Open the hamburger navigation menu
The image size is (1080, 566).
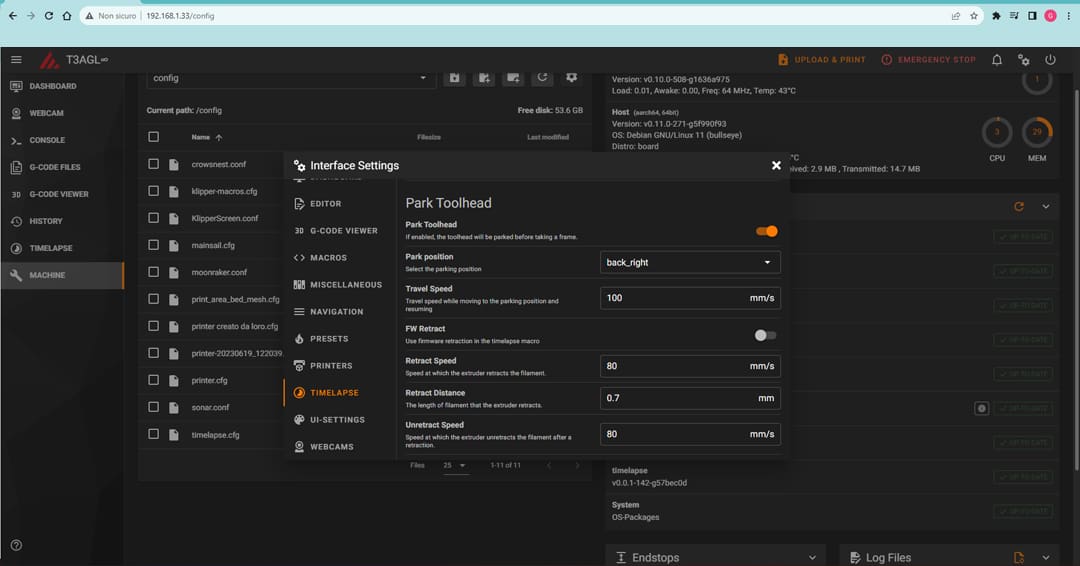(16, 60)
